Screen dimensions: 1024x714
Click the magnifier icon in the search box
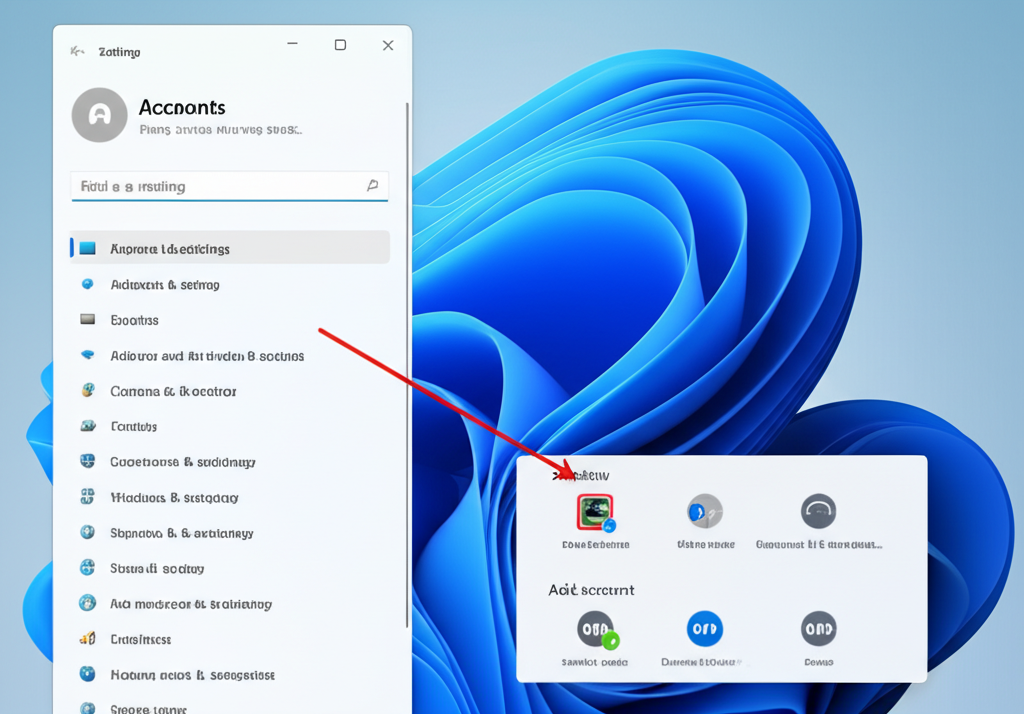click(x=372, y=186)
